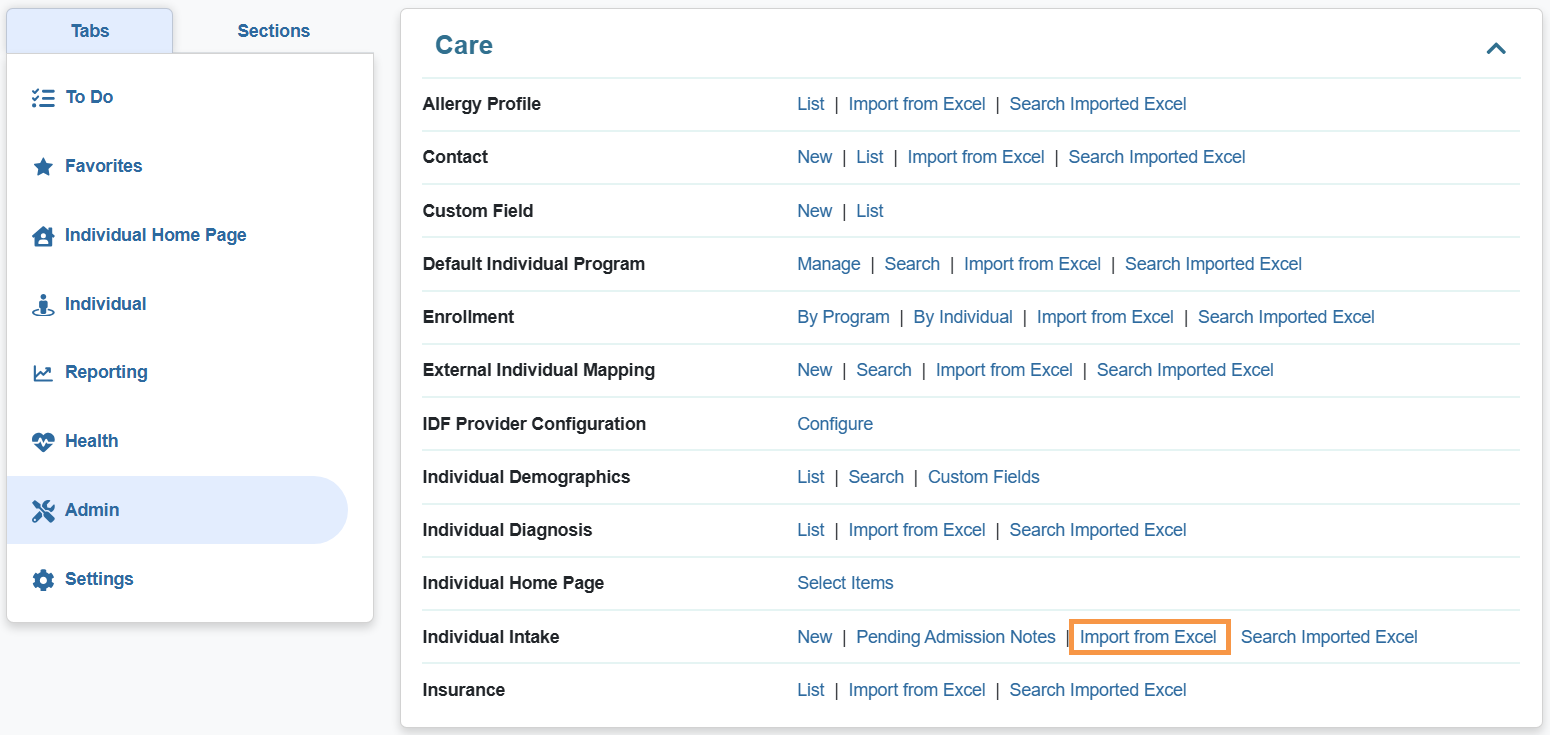Click the Favorites star icon
Screen dimensions: 1550x735
click(x=43, y=167)
